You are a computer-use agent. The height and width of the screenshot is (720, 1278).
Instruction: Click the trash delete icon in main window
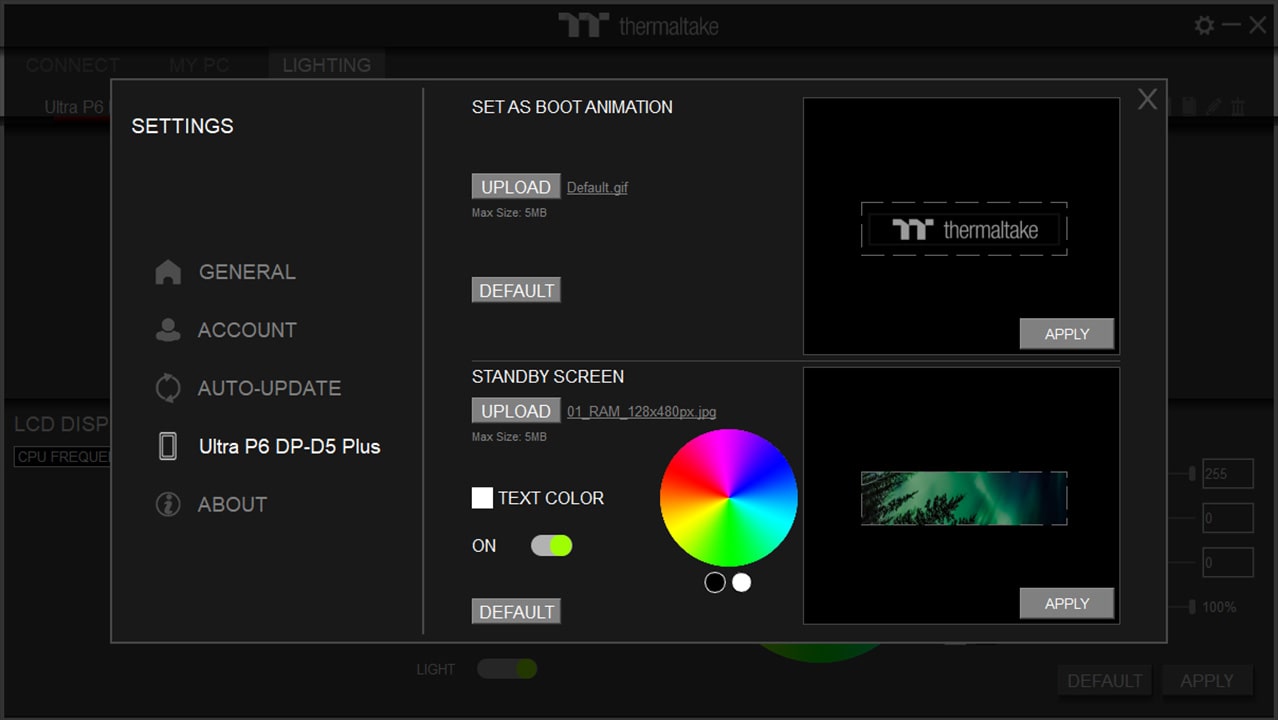1238,106
